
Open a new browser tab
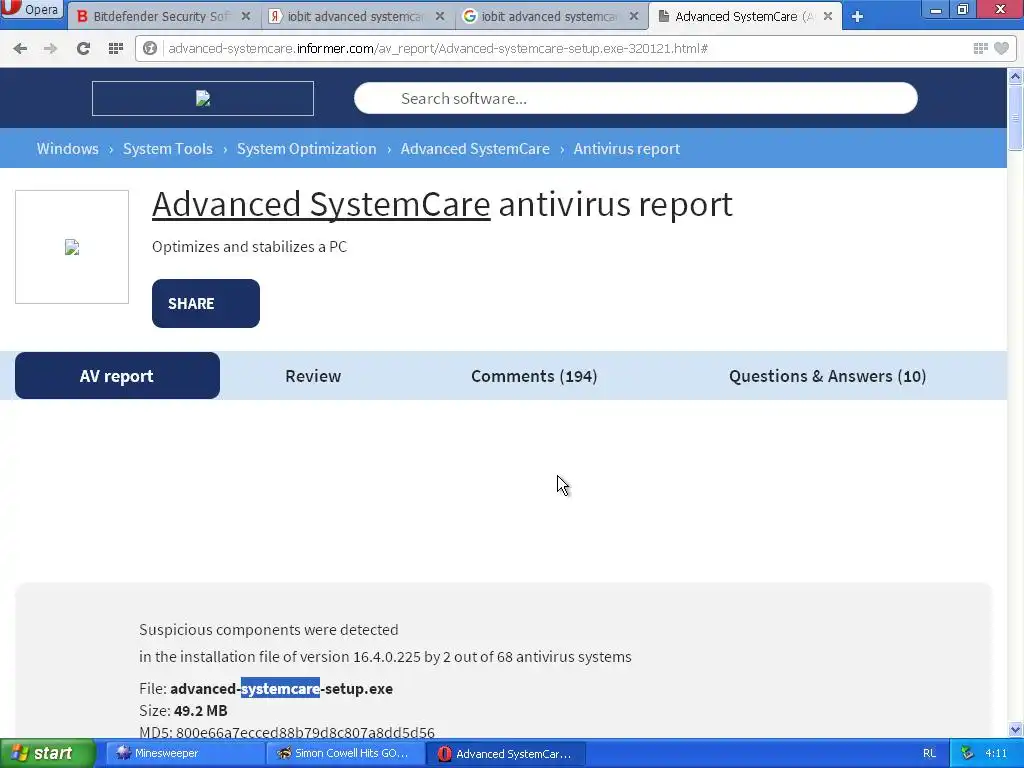tap(857, 17)
